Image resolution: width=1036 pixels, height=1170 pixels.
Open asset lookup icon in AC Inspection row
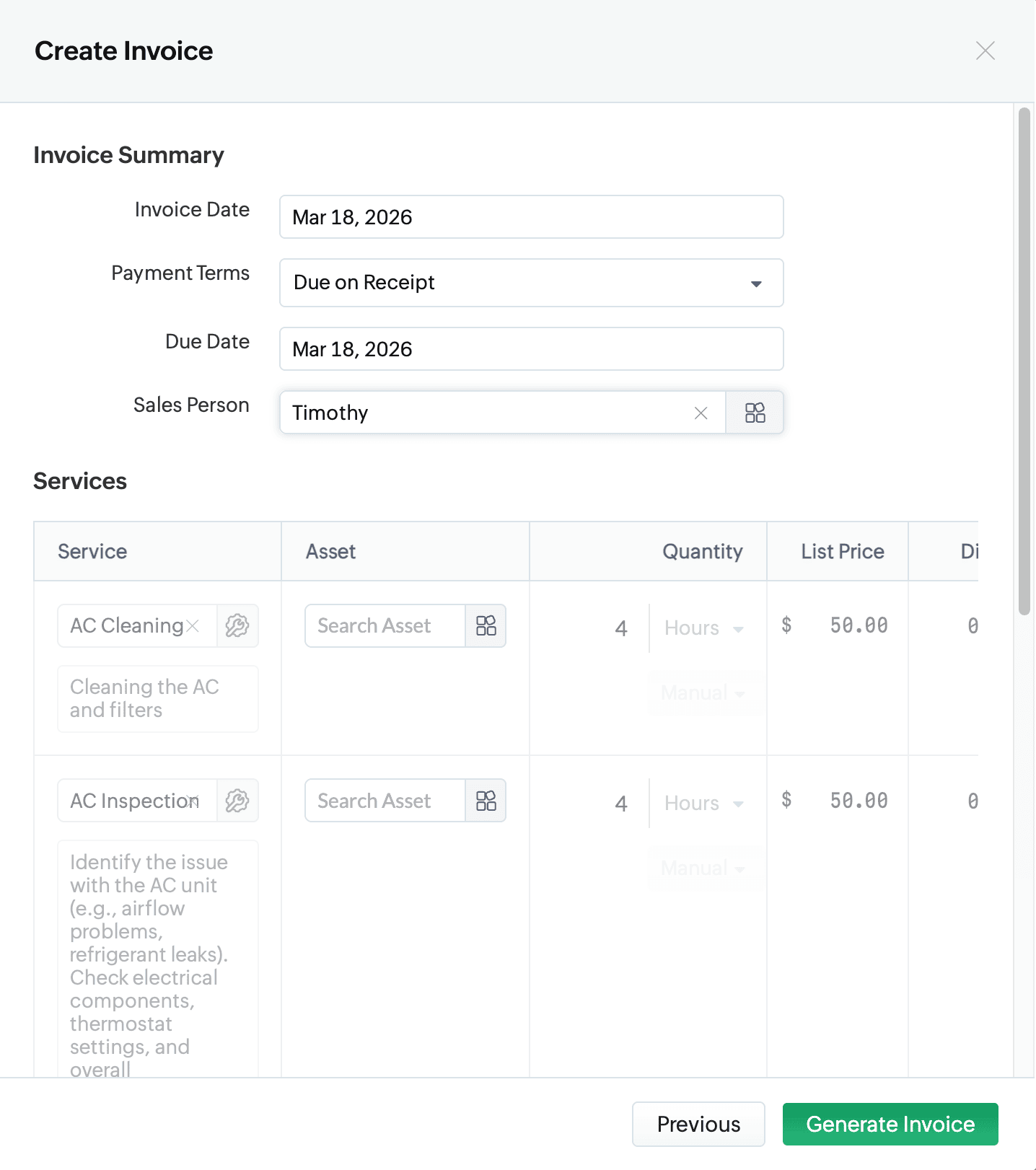coord(486,801)
